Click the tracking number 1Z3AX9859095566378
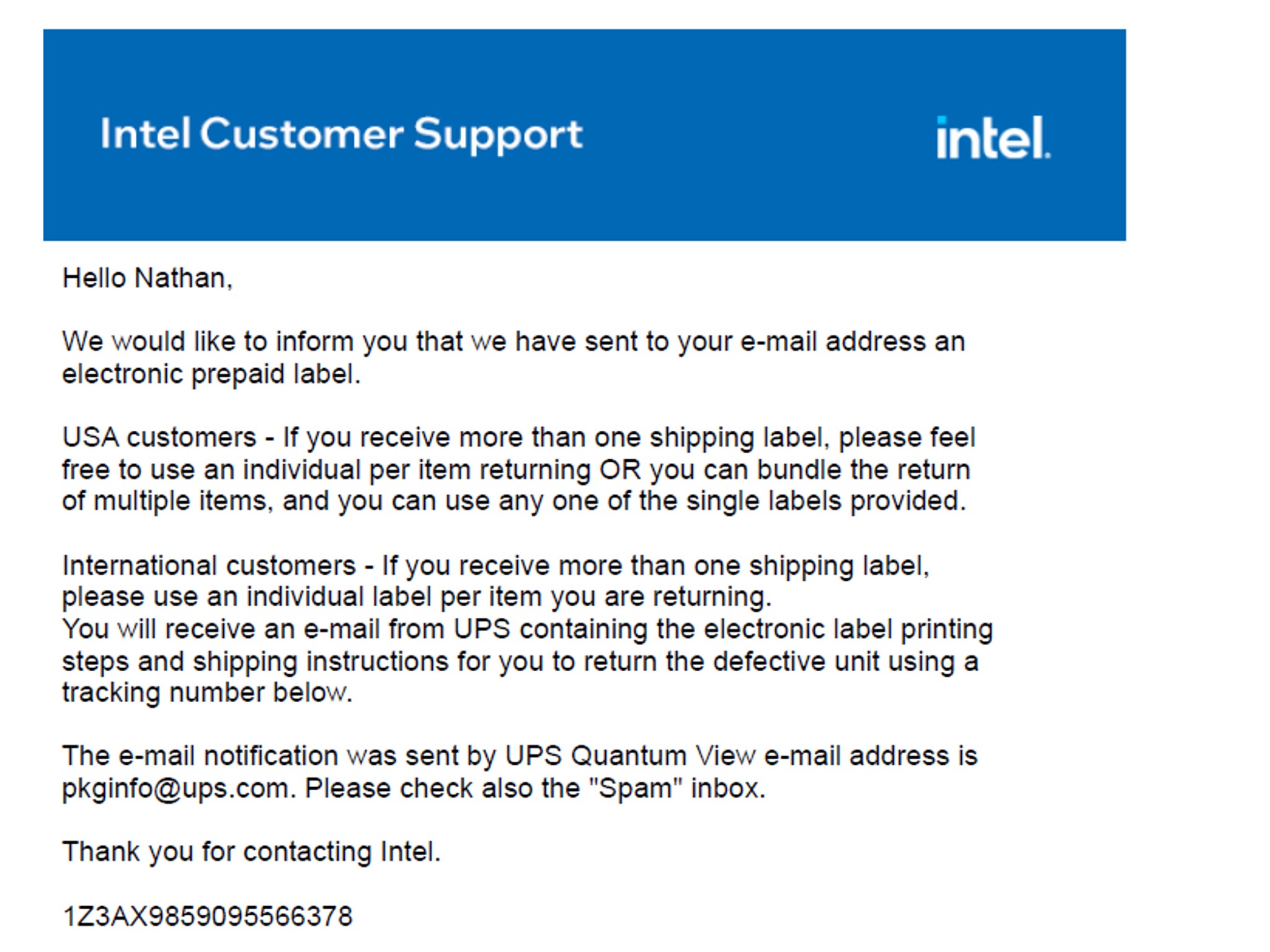1270x952 pixels. click(208, 916)
